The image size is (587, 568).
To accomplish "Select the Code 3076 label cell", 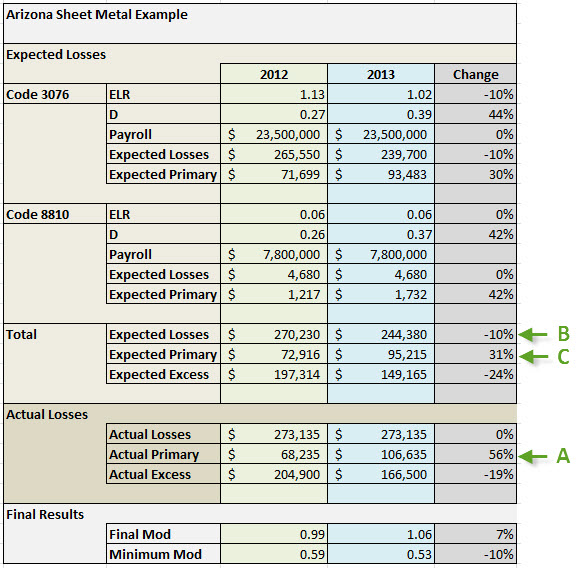I will point(55,94).
